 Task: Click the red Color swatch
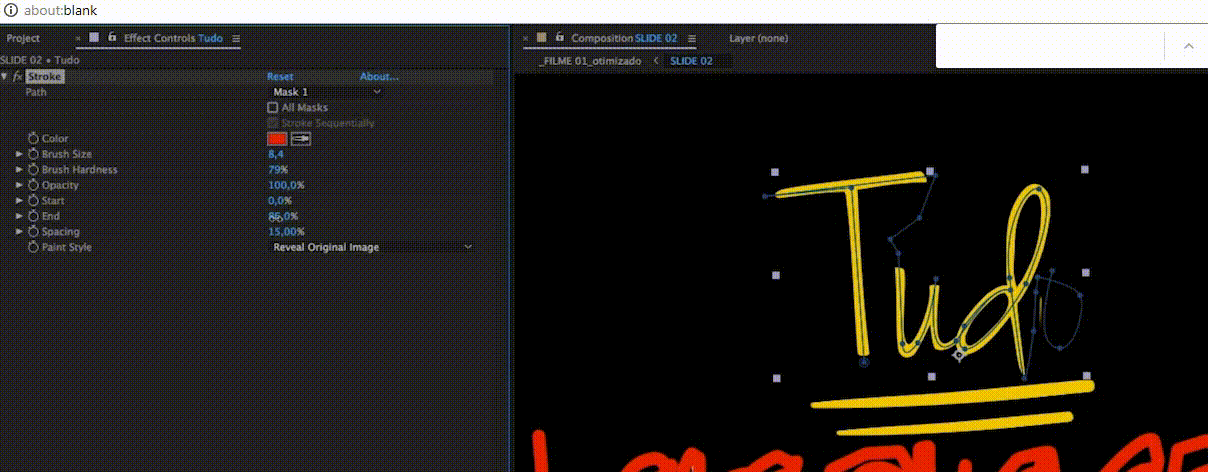pyautogui.click(x=277, y=139)
